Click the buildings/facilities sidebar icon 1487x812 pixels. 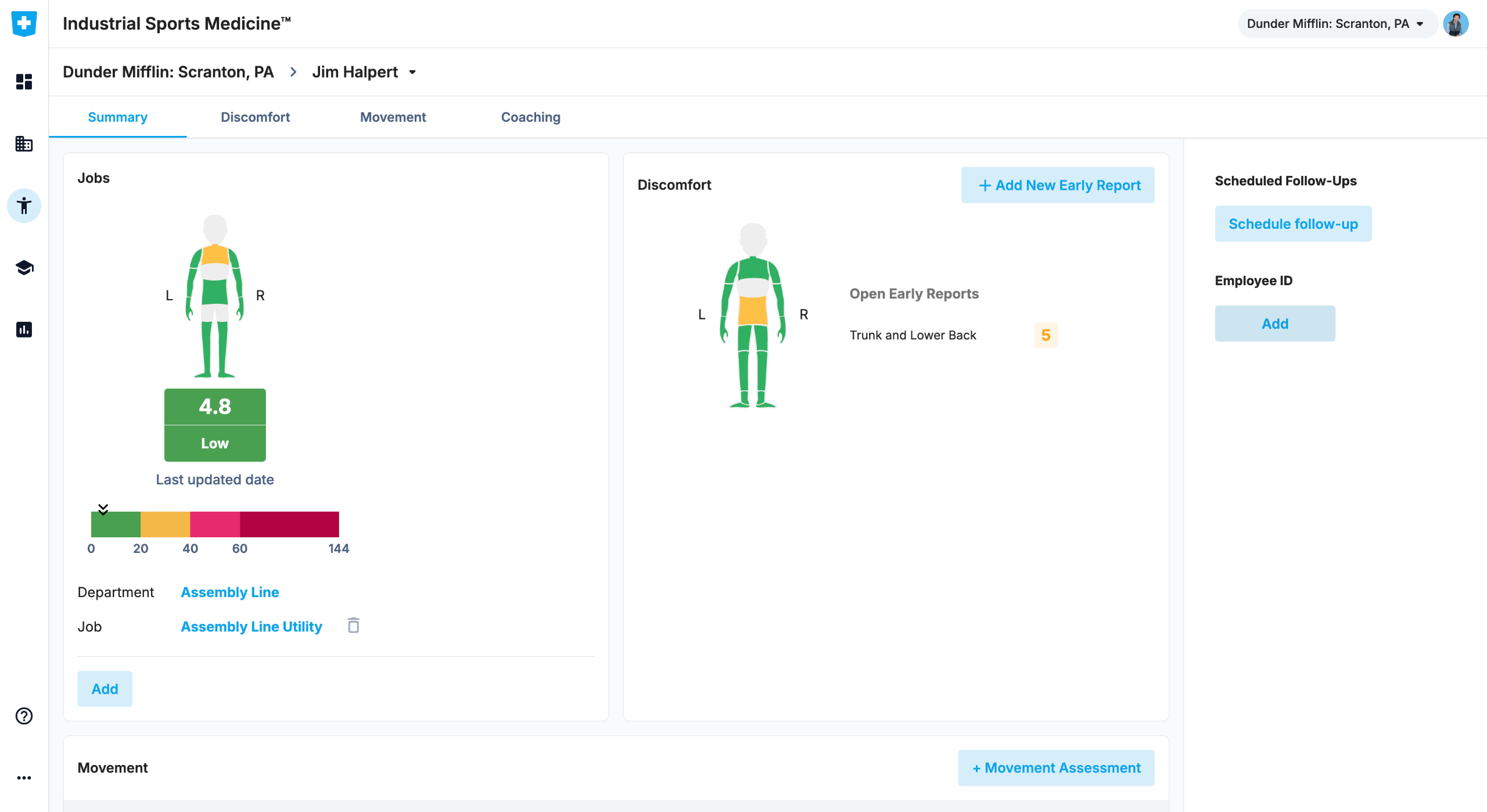[x=24, y=143]
